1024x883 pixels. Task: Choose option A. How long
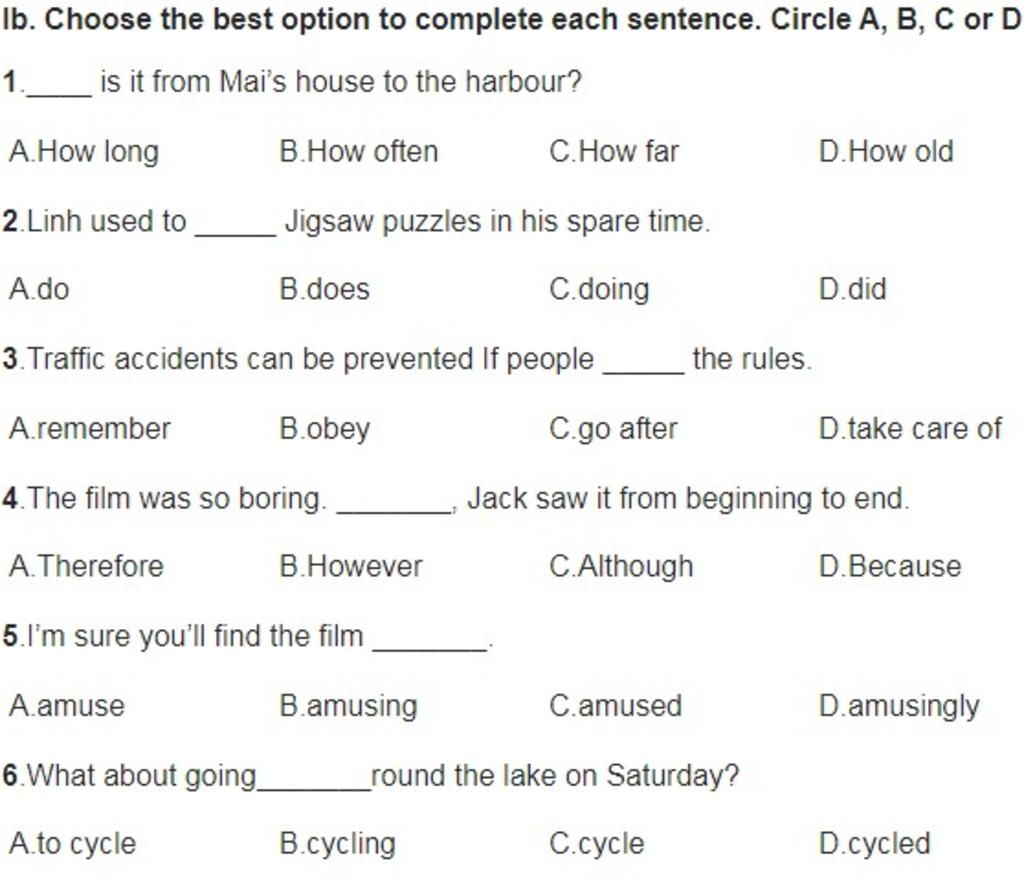point(84,152)
